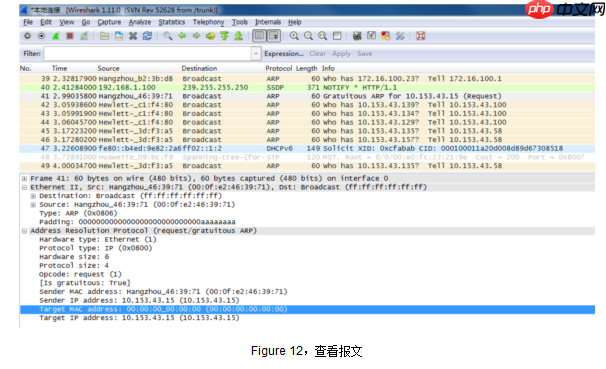Click the Expression... button
606x369 pixels.
pyautogui.click(x=284, y=54)
